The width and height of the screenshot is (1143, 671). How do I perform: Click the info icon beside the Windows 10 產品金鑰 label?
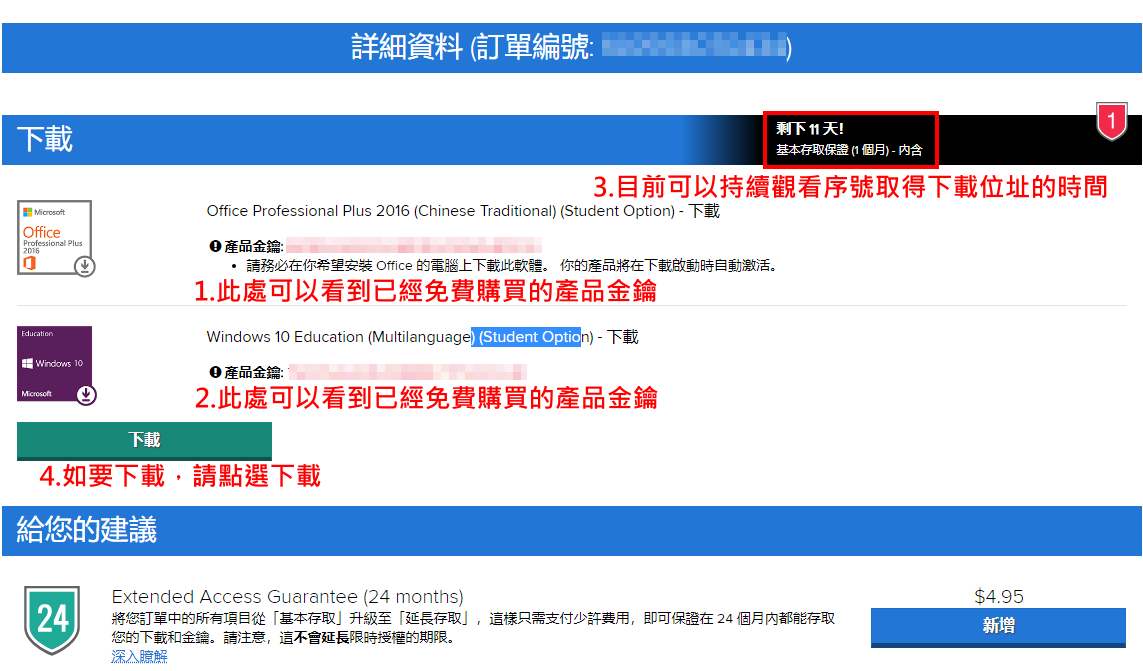click(215, 372)
